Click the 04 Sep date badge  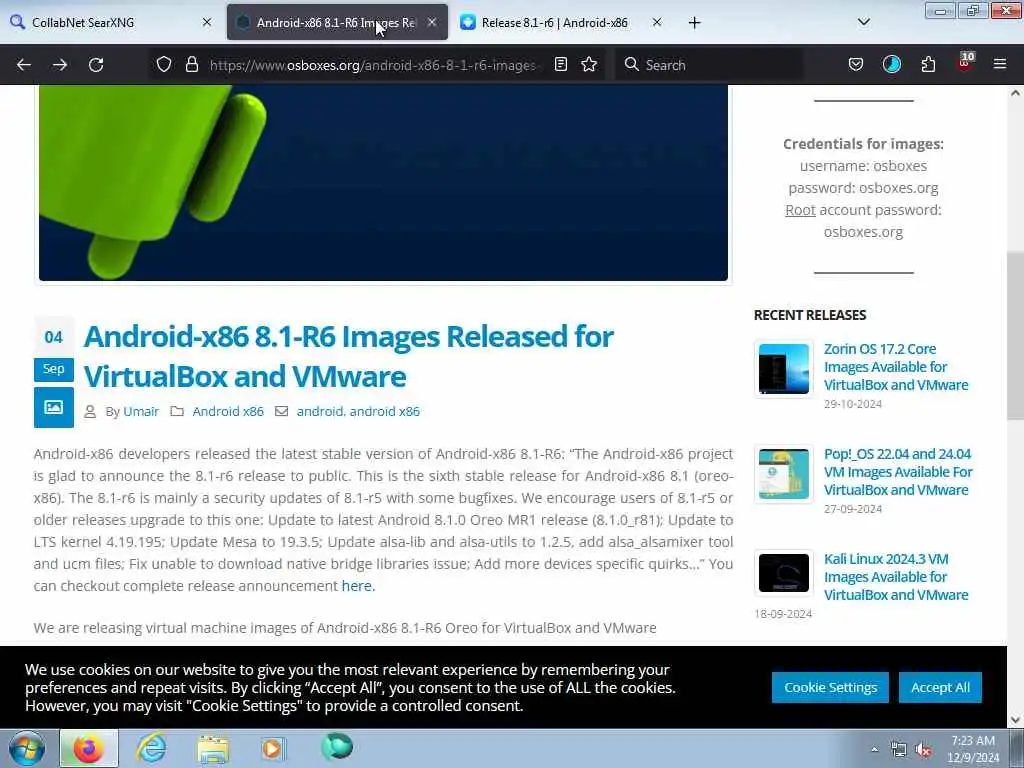[x=54, y=349]
